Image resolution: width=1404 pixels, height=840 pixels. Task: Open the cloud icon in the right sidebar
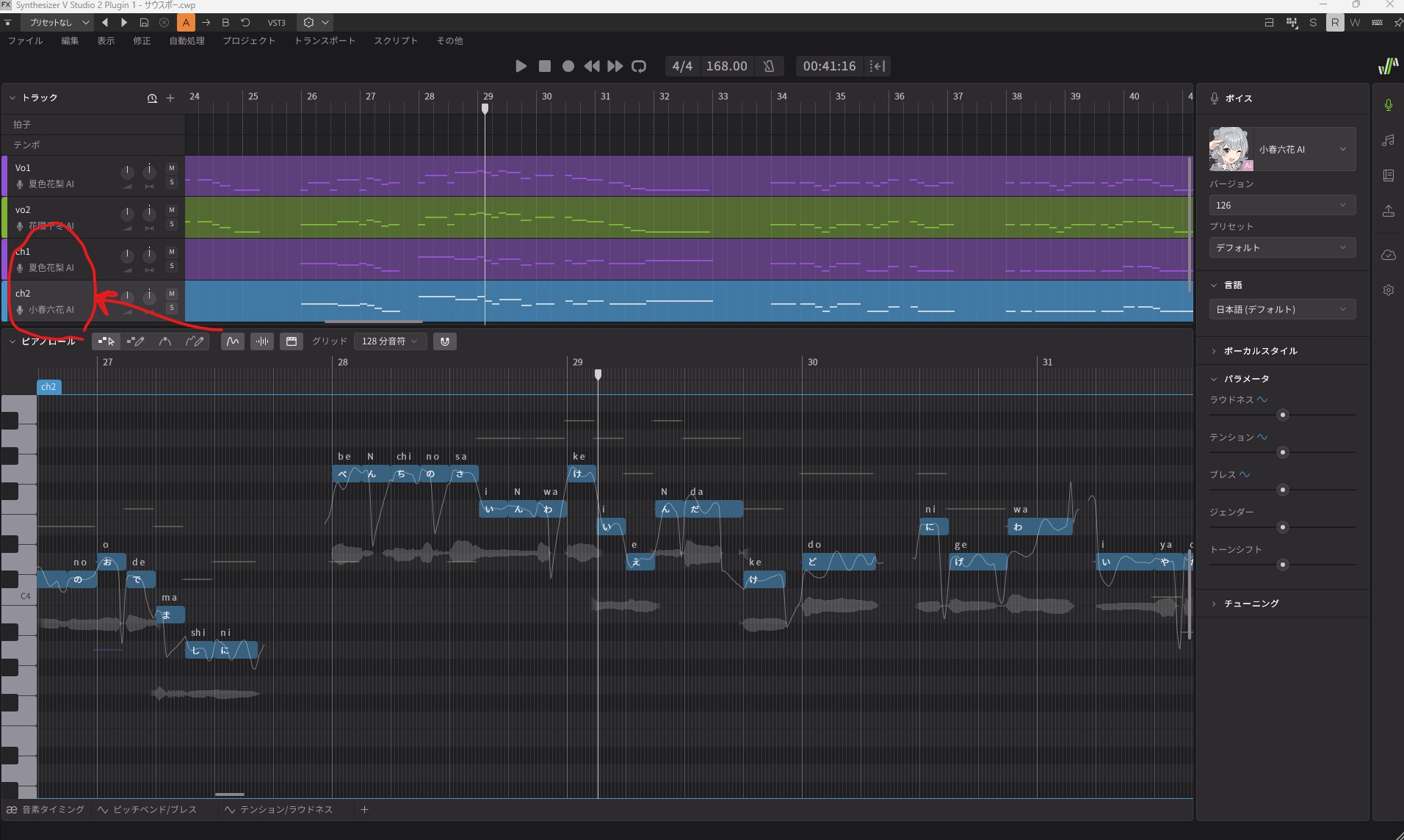pos(1388,255)
